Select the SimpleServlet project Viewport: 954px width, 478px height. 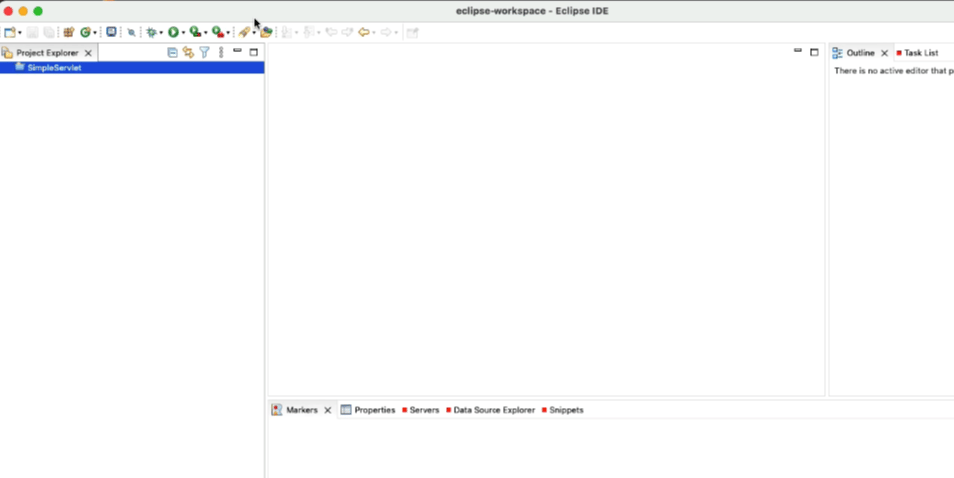132,68
